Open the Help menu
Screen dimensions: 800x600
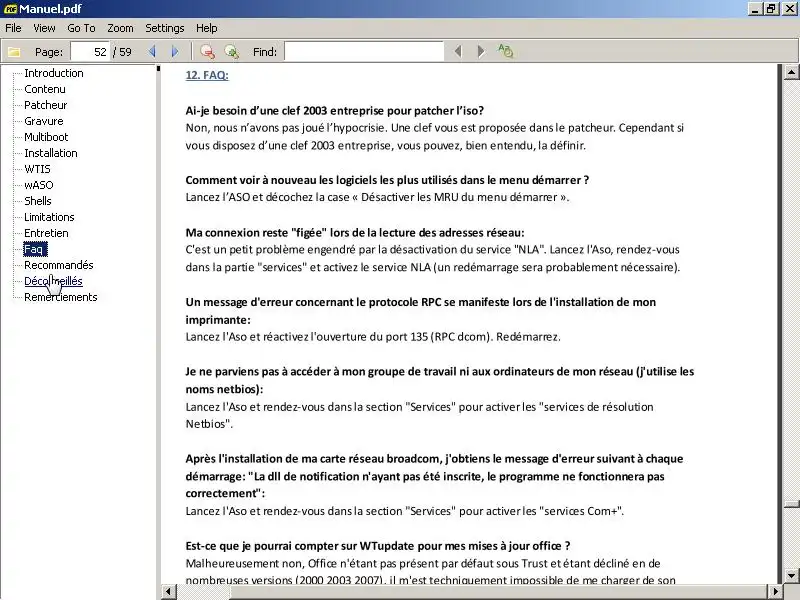(207, 28)
